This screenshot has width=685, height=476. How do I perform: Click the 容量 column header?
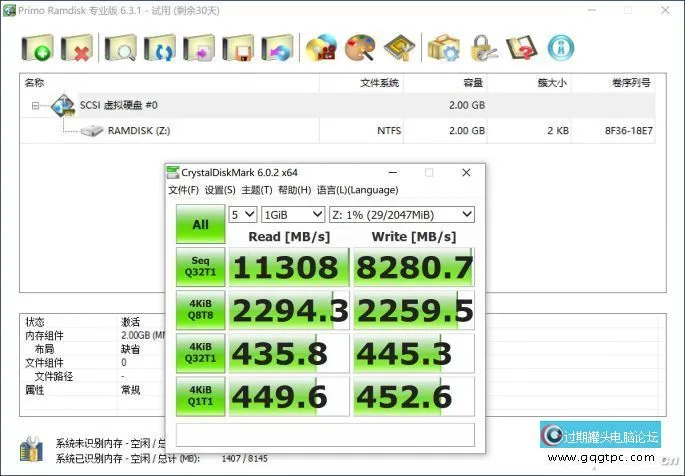point(445,83)
